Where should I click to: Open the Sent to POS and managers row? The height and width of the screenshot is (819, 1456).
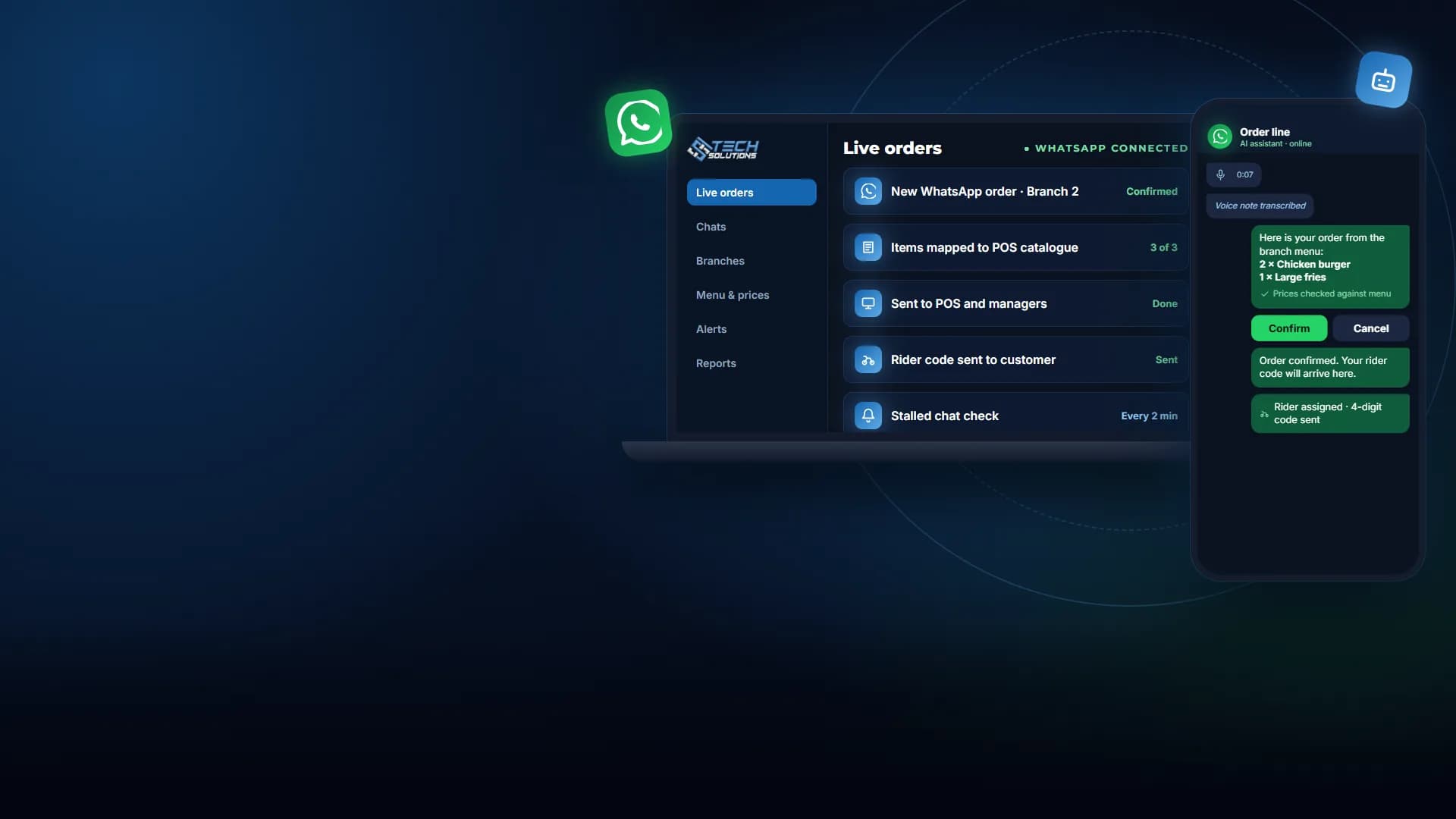coord(1015,303)
